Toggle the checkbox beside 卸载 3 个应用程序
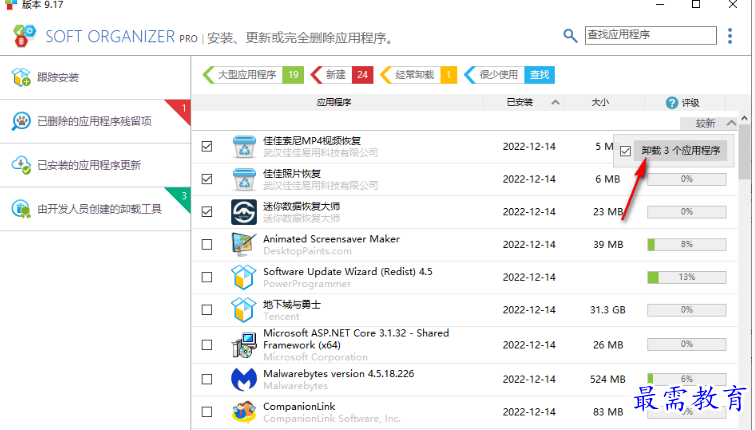 pyautogui.click(x=625, y=151)
